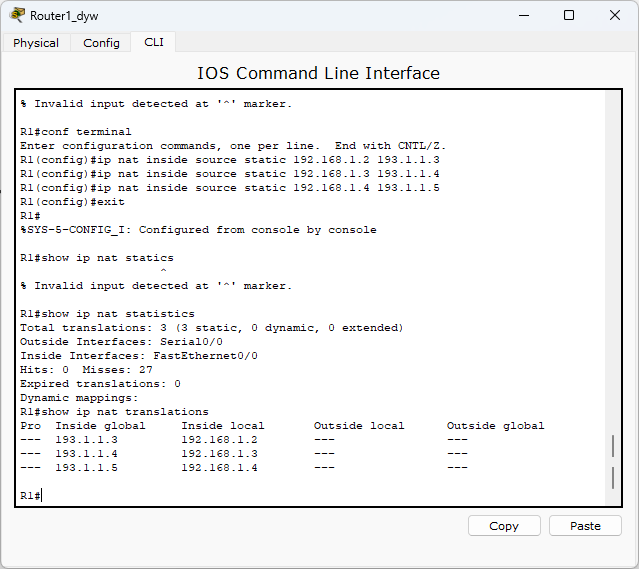Maximize the Router1_dyw window

[569, 15]
